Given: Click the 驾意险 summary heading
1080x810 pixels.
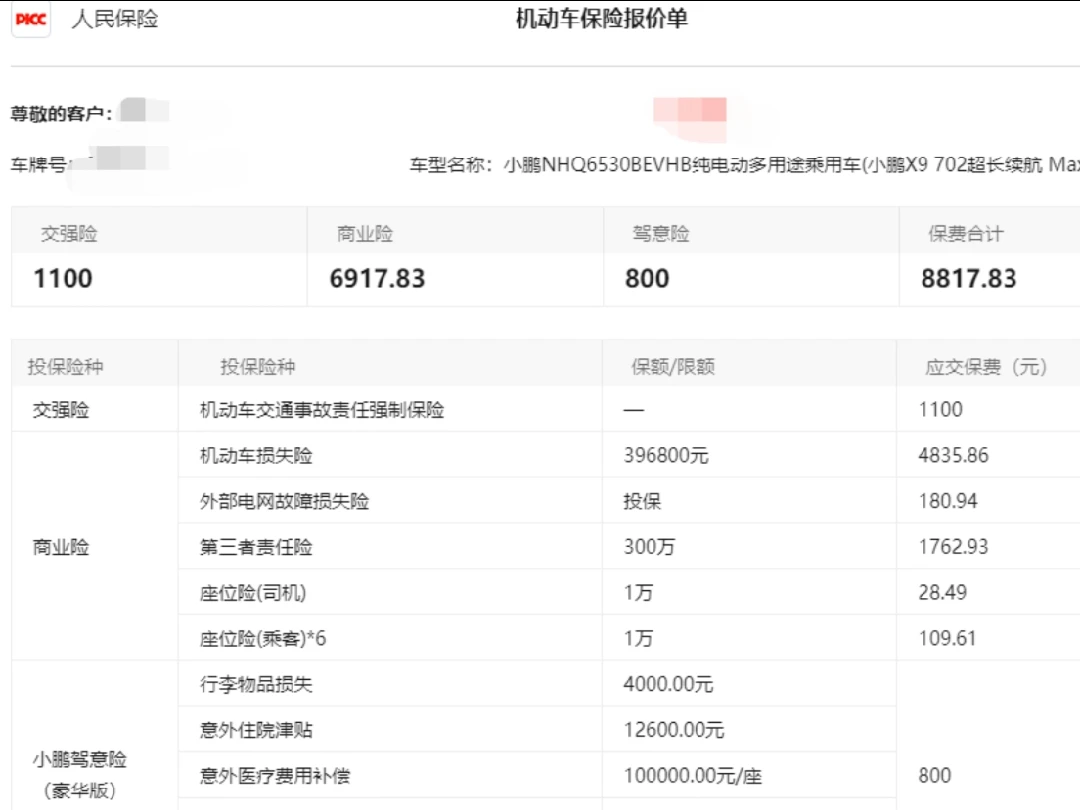Looking at the screenshot, I should tap(661, 234).
